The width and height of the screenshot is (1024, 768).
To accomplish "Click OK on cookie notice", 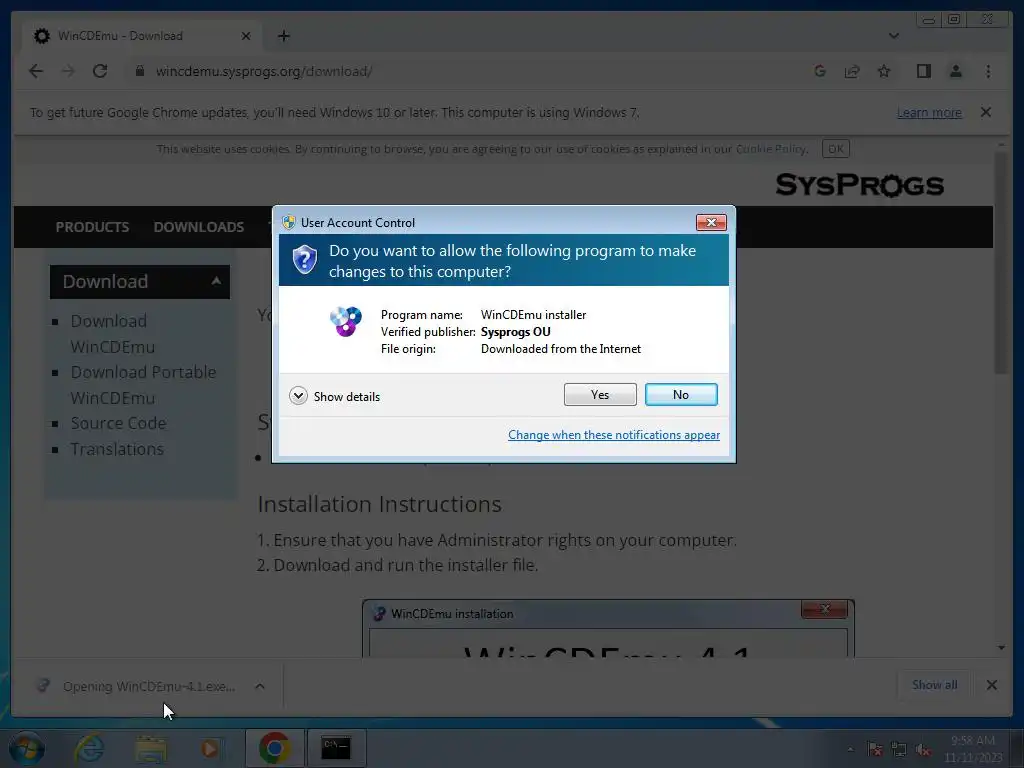I will (x=836, y=149).
